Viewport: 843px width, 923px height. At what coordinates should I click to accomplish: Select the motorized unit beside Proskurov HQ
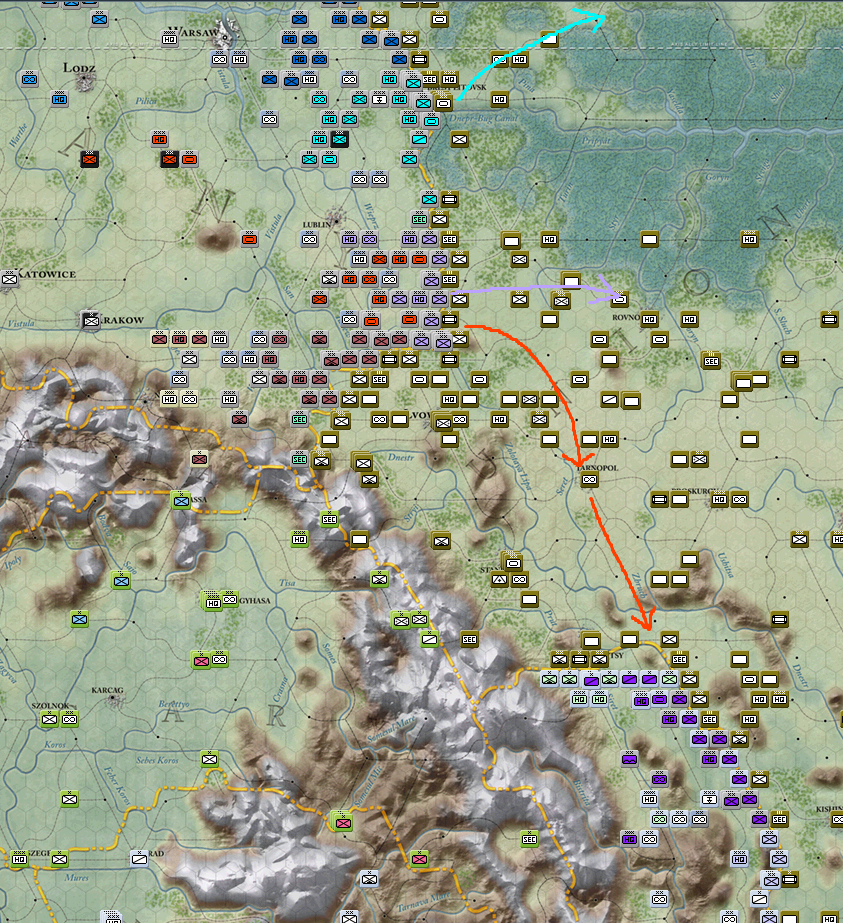(739, 500)
